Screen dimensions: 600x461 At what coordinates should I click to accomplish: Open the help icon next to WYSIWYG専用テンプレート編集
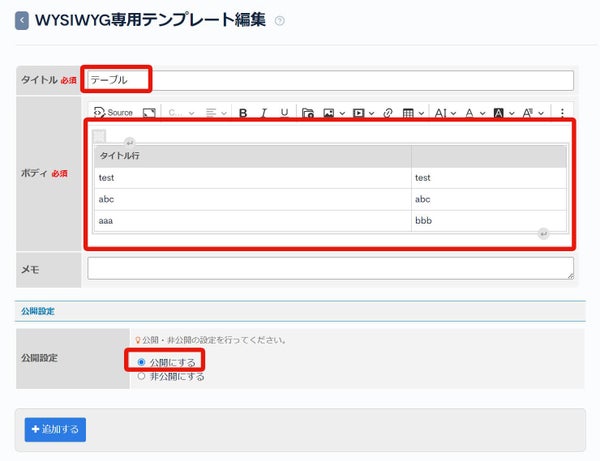coord(280,21)
